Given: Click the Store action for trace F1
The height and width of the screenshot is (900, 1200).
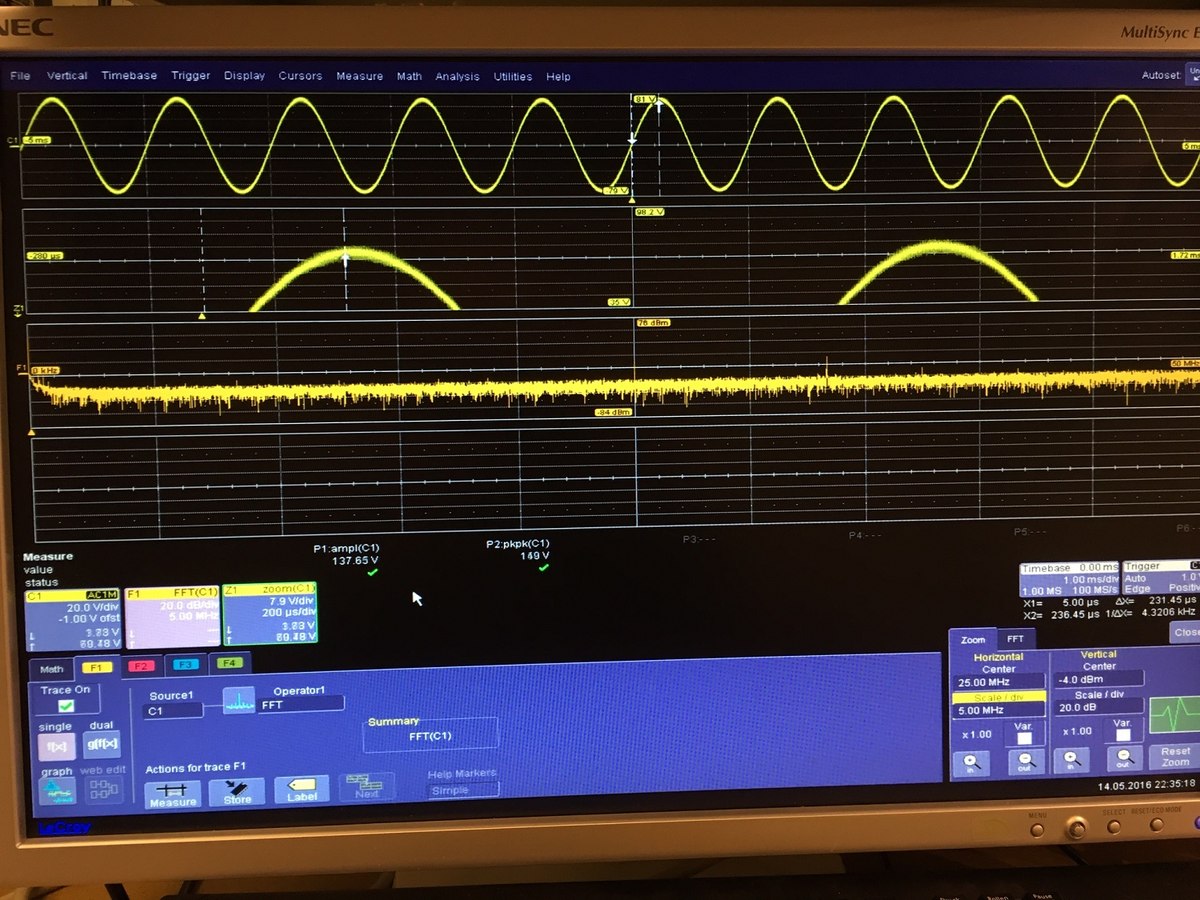Looking at the screenshot, I should pos(237,793).
